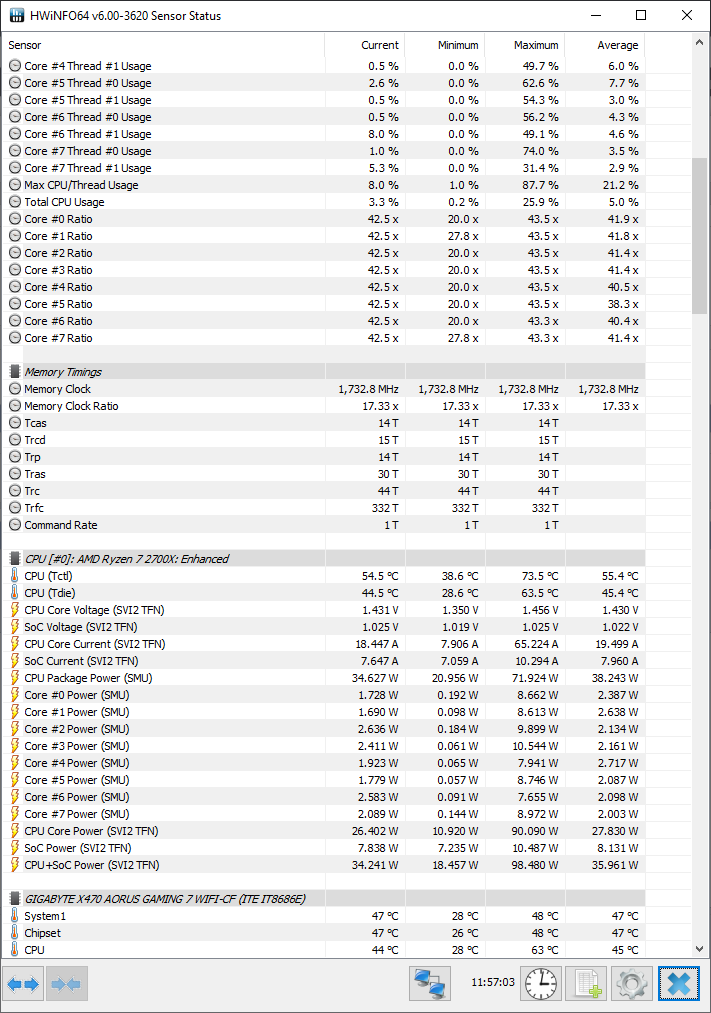The height and width of the screenshot is (1013, 711).
Task: Click the CPU (Tctl) thermometer icon
Action: (x=15, y=576)
